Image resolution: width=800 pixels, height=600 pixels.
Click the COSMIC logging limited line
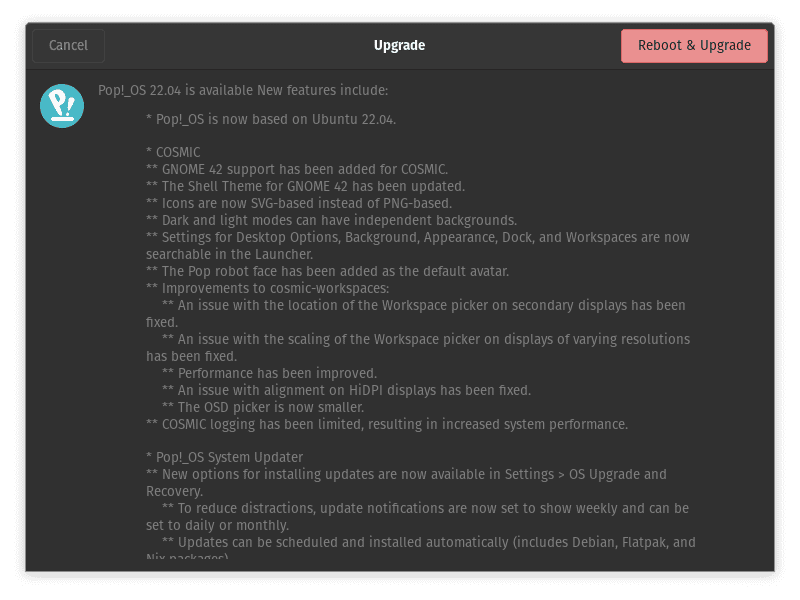pyautogui.click(x=387, y=424)
